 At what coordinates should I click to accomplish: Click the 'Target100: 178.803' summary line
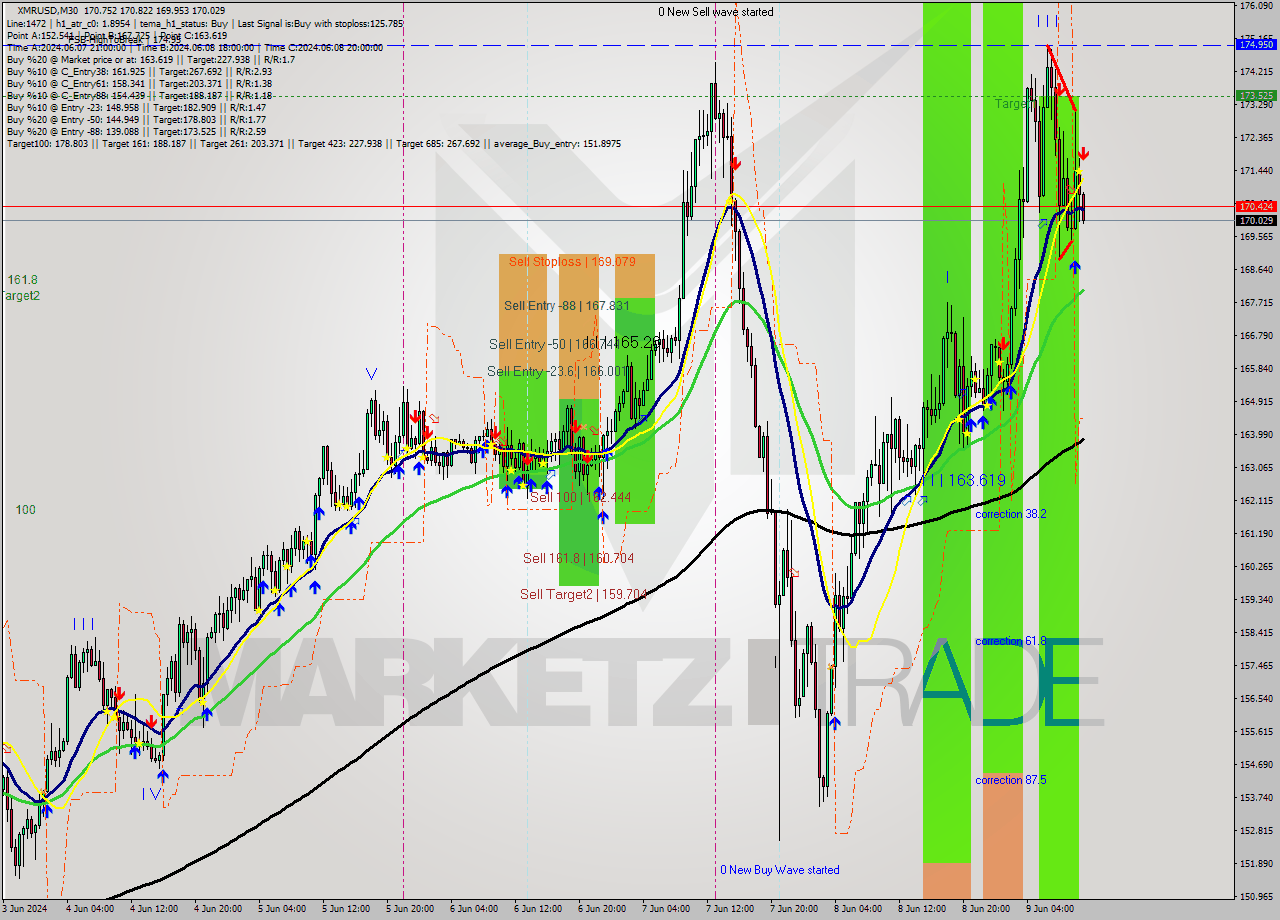313,144
